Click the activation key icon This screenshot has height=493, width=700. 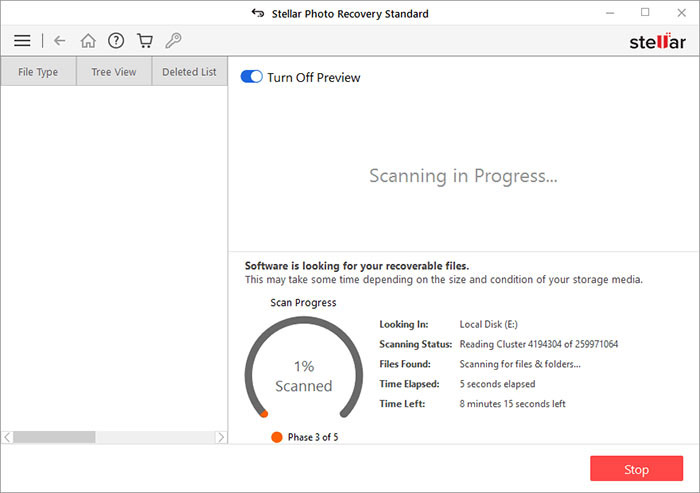click(173, 41)
